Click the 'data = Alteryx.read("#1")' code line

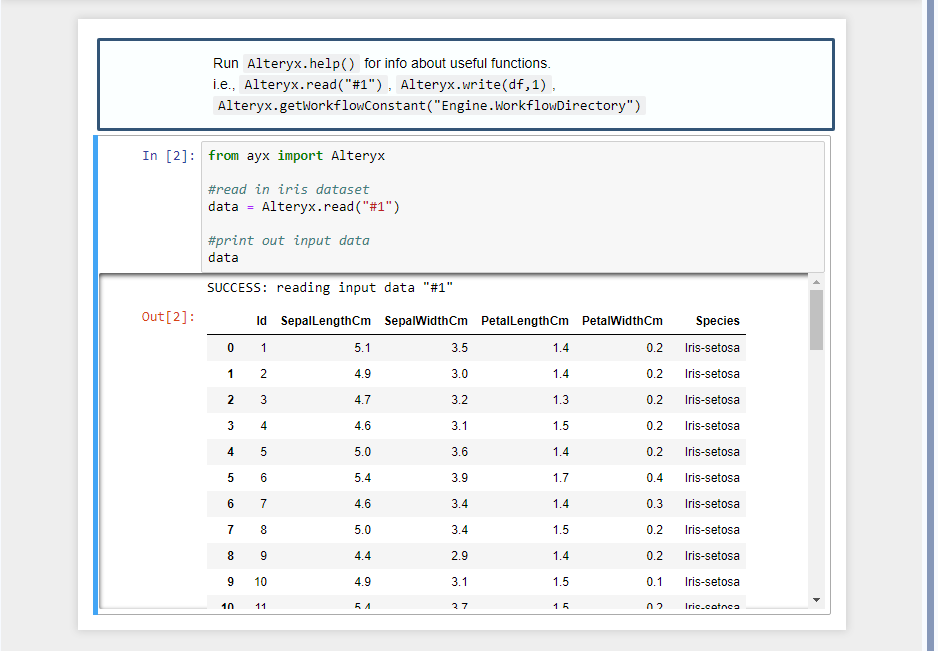coord(304,207)
